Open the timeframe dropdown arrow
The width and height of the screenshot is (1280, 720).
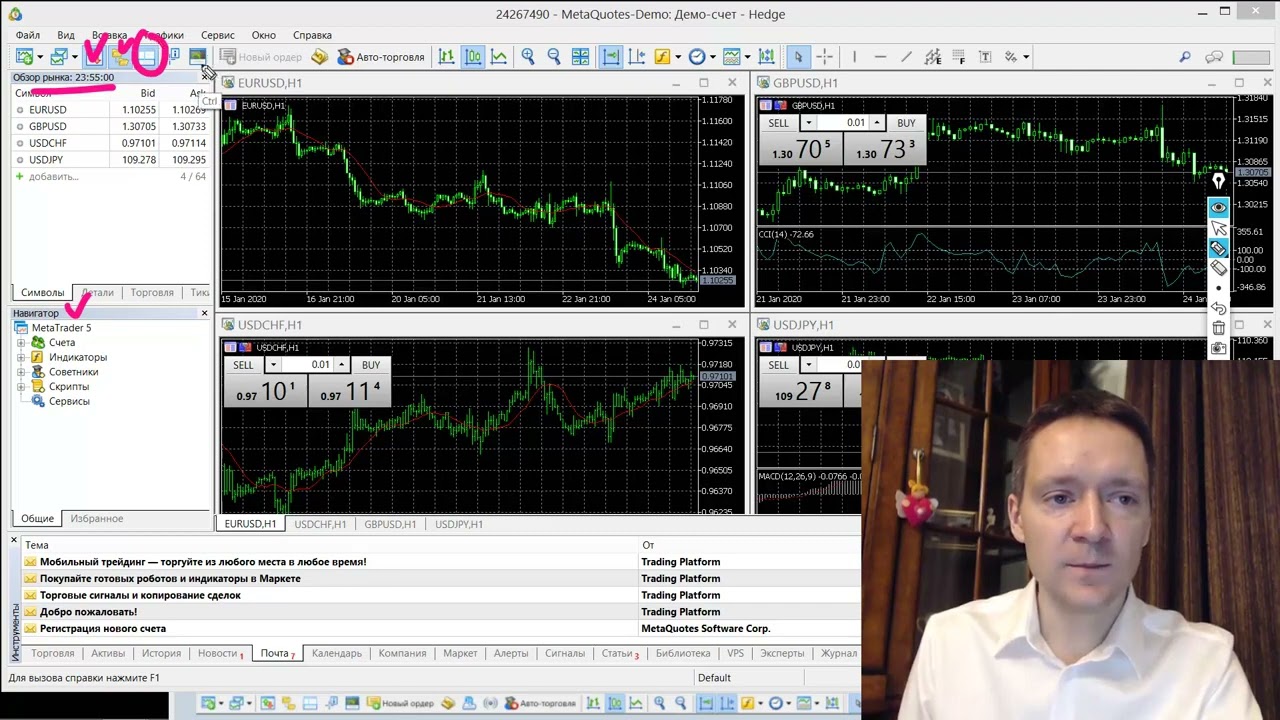(x=713, y=57)
